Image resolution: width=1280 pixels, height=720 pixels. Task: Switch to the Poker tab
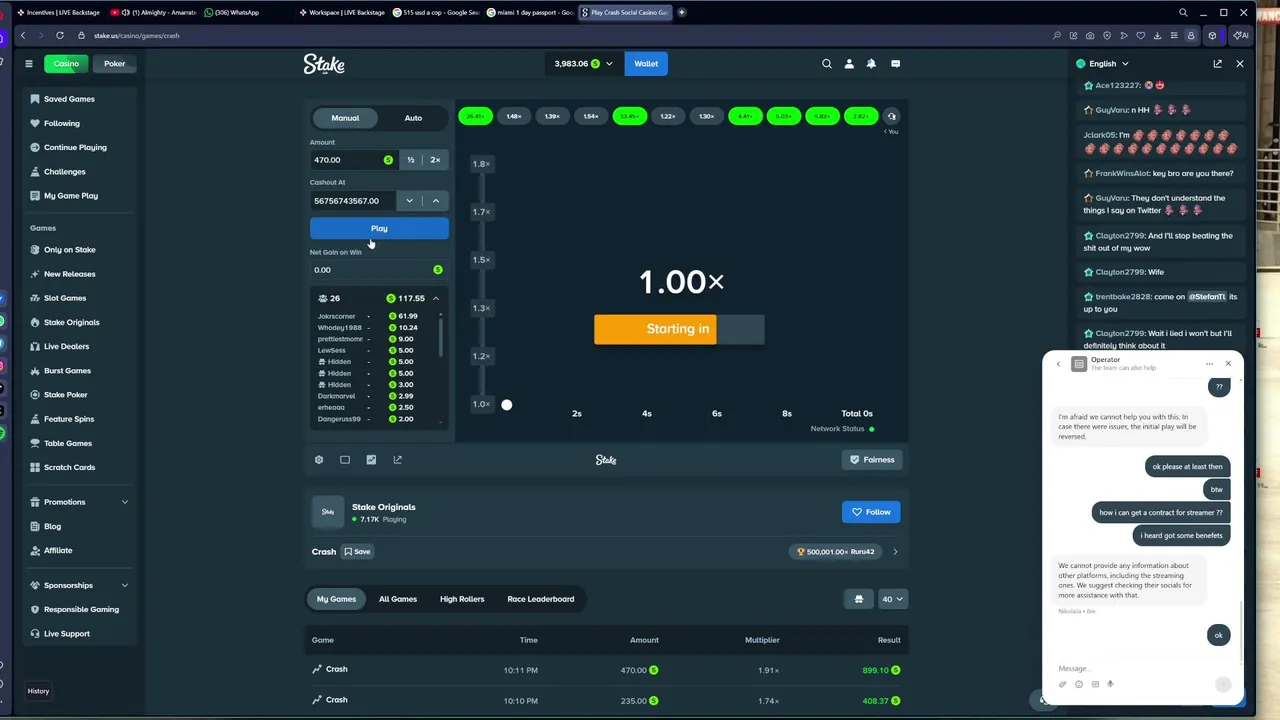(115, 64)
